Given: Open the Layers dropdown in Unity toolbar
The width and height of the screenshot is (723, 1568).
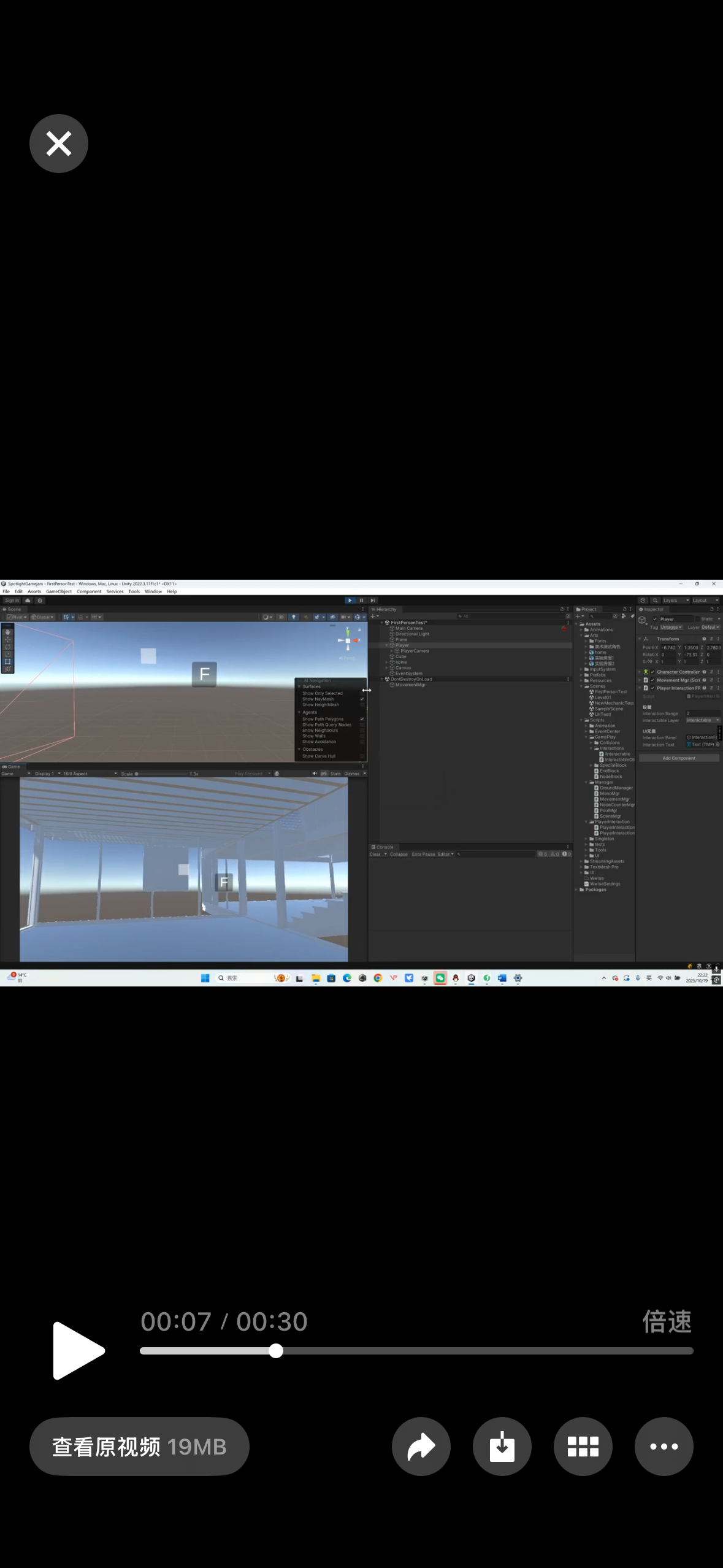Looking at the screenshot, I should (675, 601).
